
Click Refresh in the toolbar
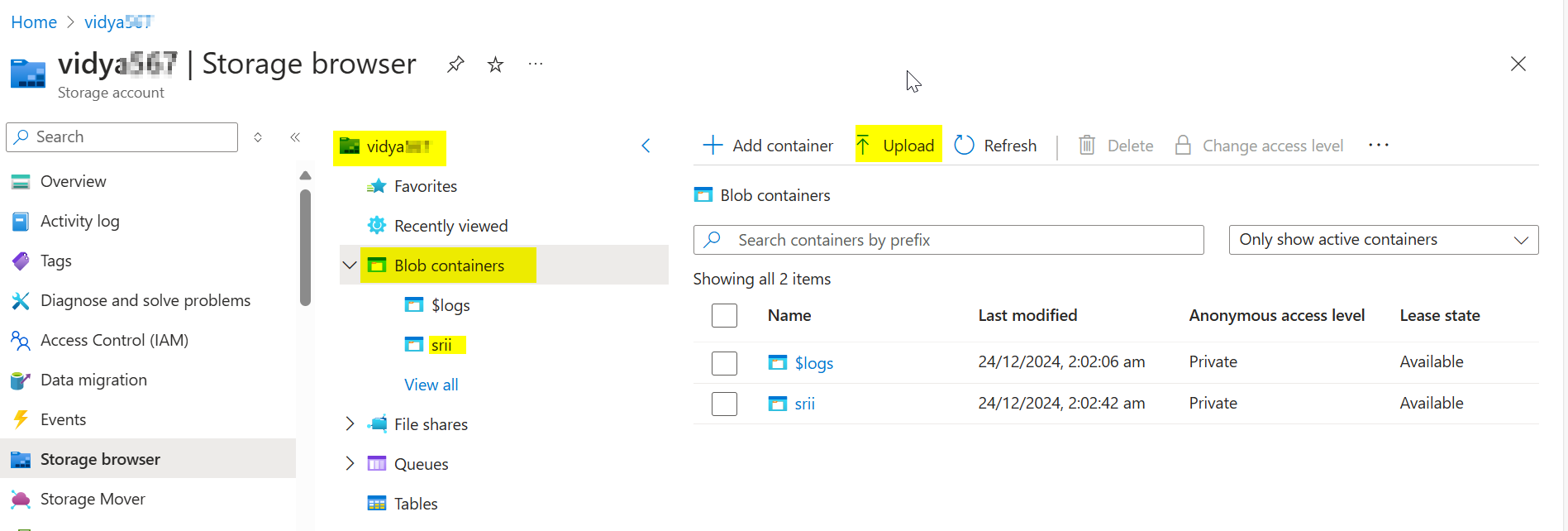point(995,146)
